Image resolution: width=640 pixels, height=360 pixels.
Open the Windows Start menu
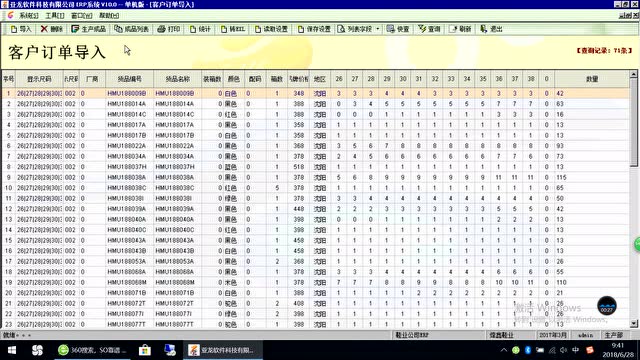pyautogui.click(x=12, y=350)
